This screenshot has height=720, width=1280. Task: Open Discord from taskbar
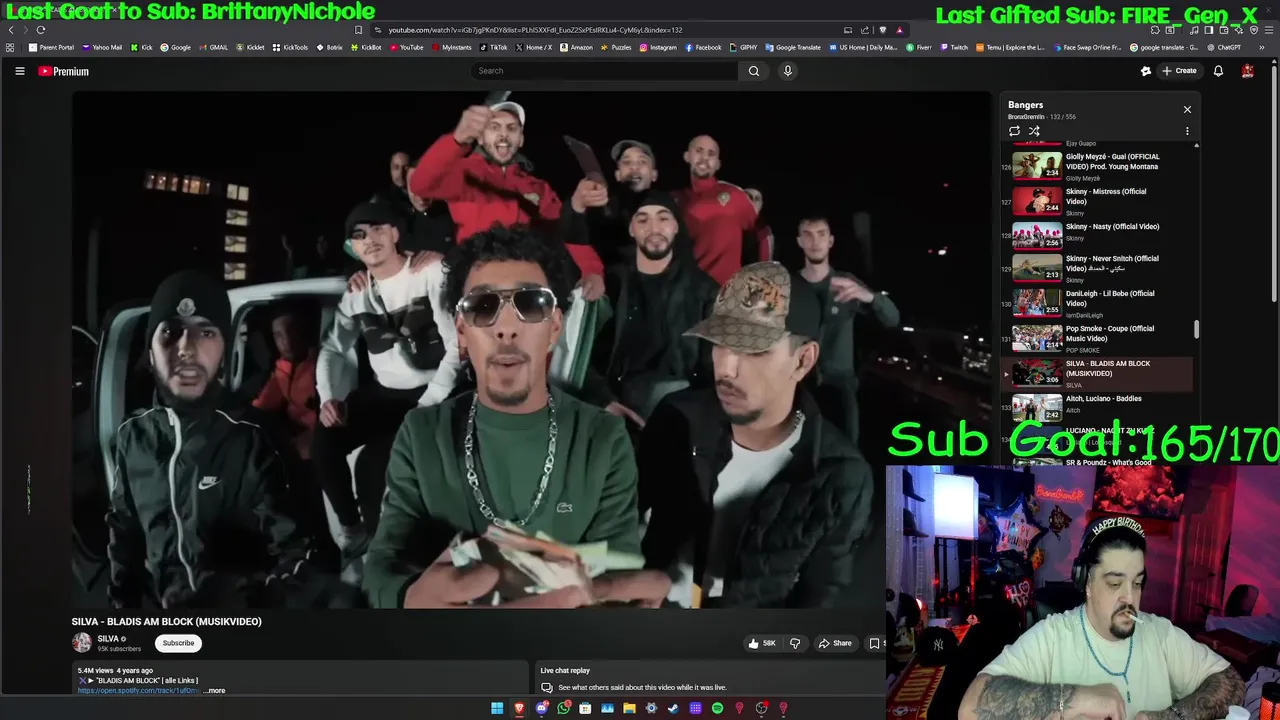pos(541,709)
